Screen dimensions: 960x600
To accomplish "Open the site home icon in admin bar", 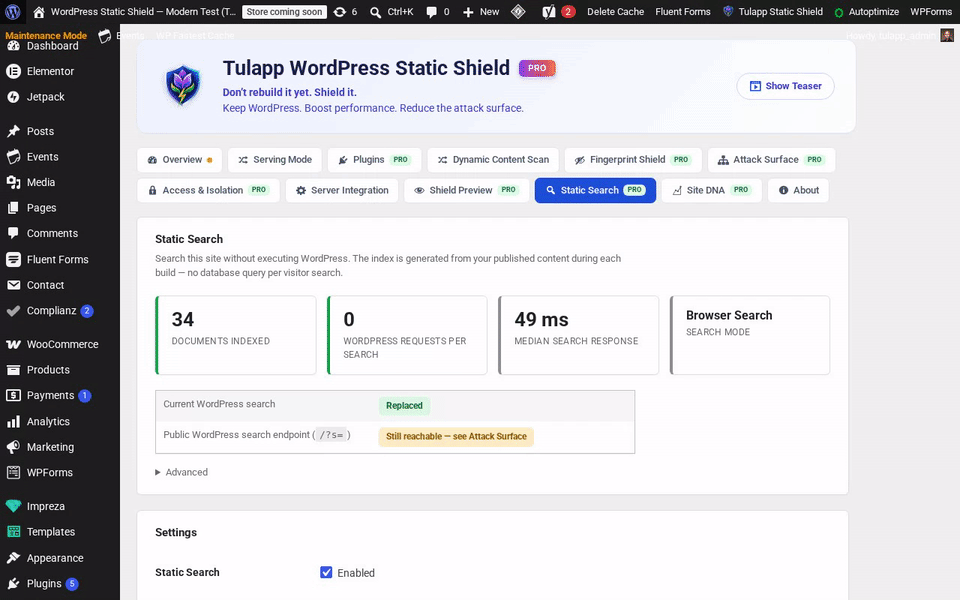I will click(x=39, y=12).
